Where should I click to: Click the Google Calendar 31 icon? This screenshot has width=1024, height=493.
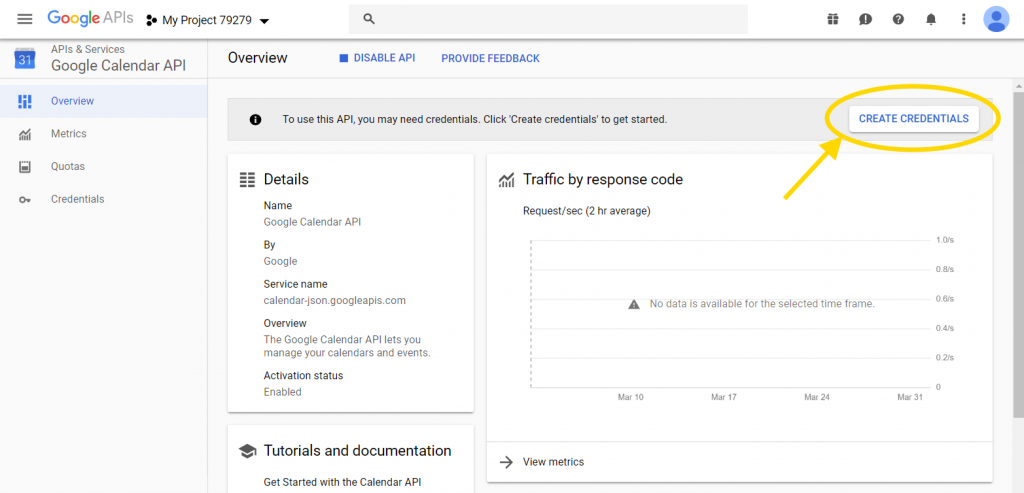[x=25, y=58]
